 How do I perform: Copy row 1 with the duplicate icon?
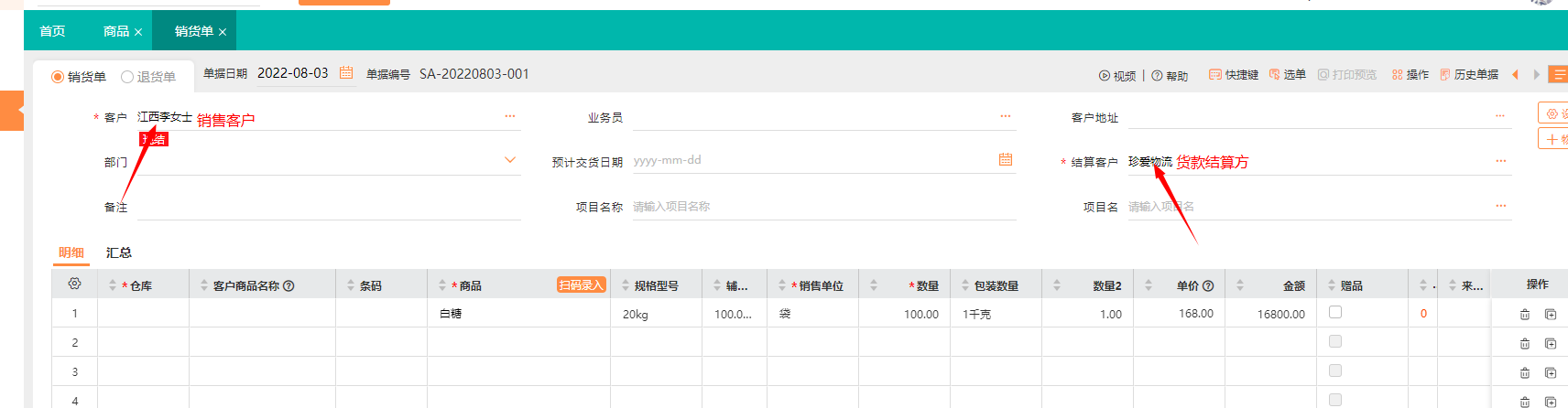1551,315
